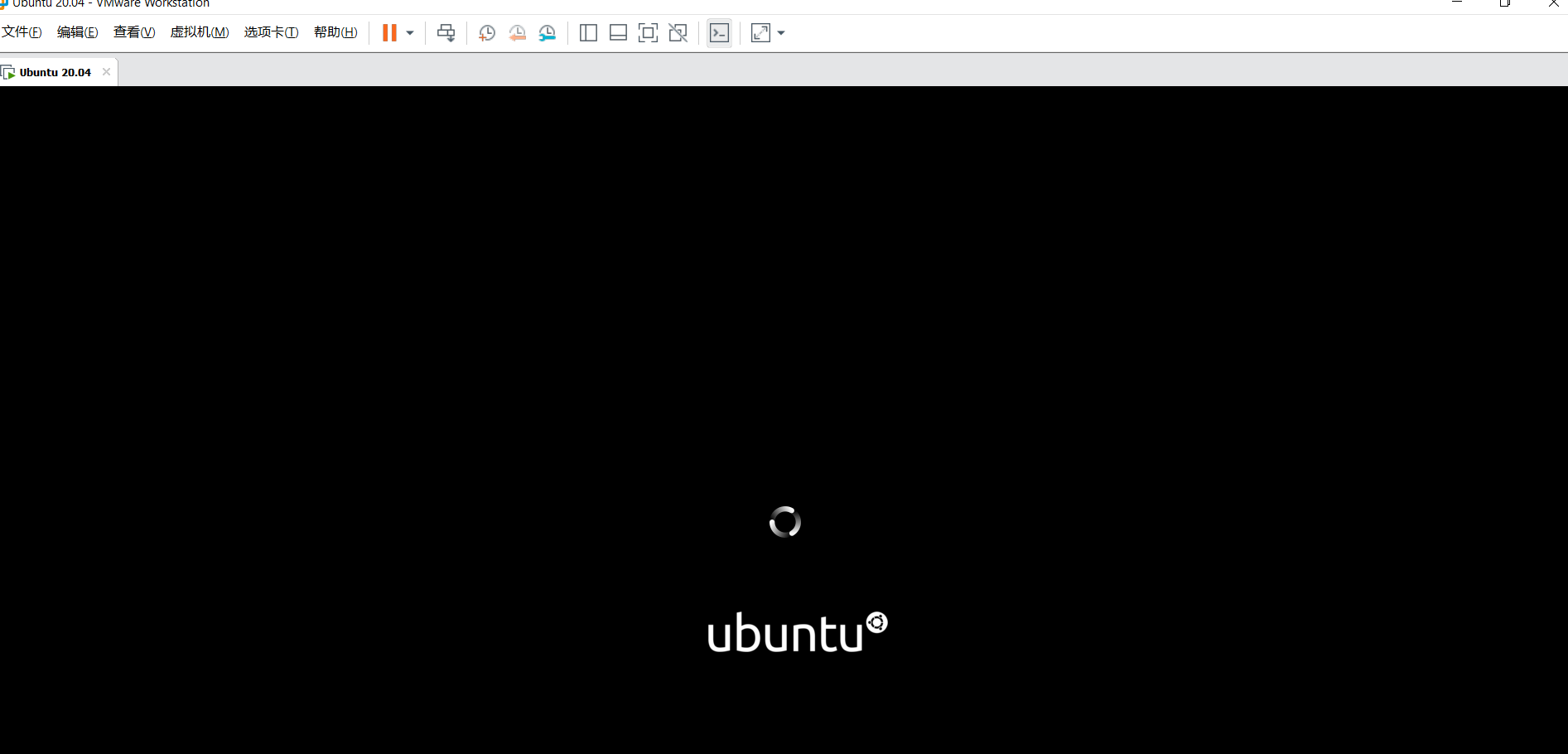Viewport: 1568px width, 754px height.
Task: Toggle the library sidebar panel icon
Action: (588, 33)
